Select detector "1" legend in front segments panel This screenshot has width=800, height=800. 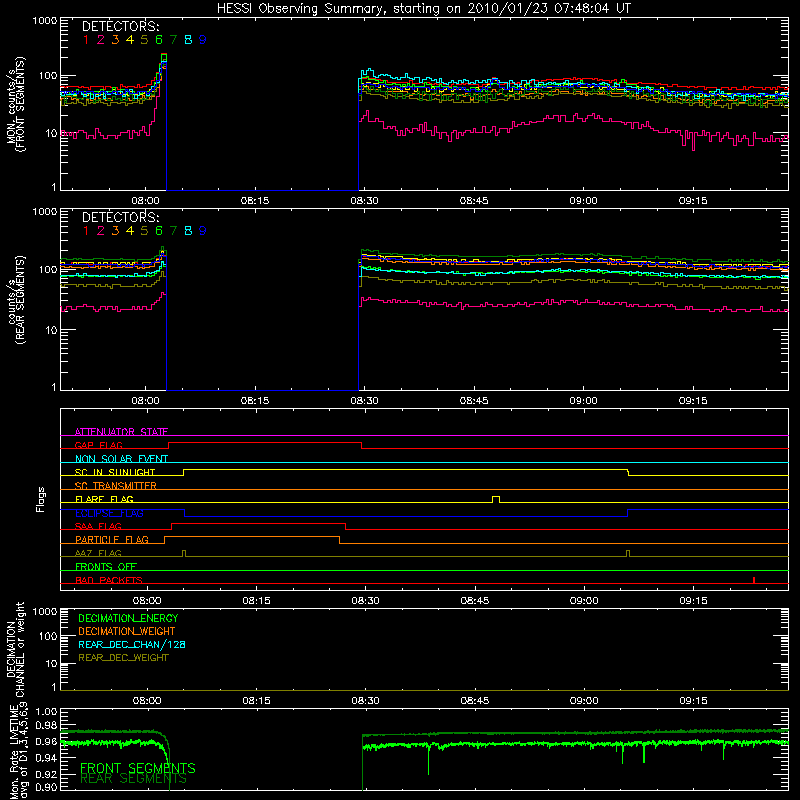(x=86, y=40)
